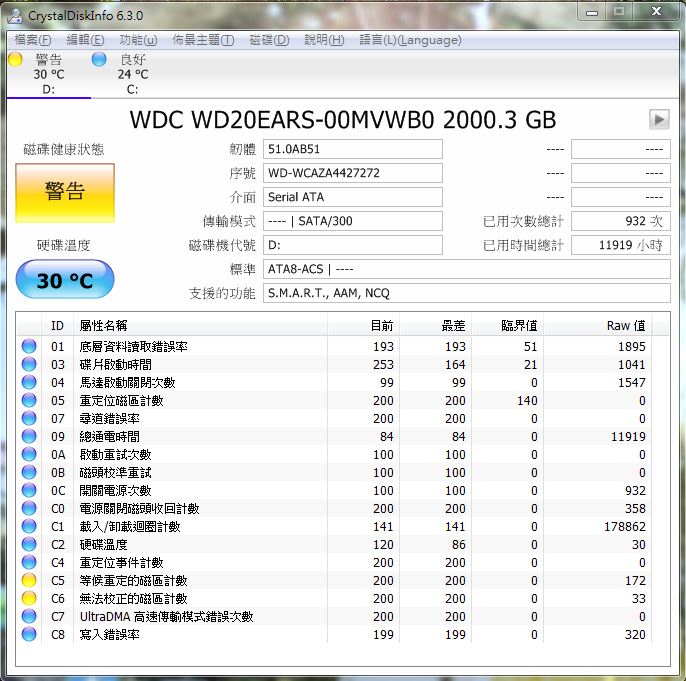The image size is (686, 681).
Task: Open the 語言(L)(Language) menu
Action: 410,40
